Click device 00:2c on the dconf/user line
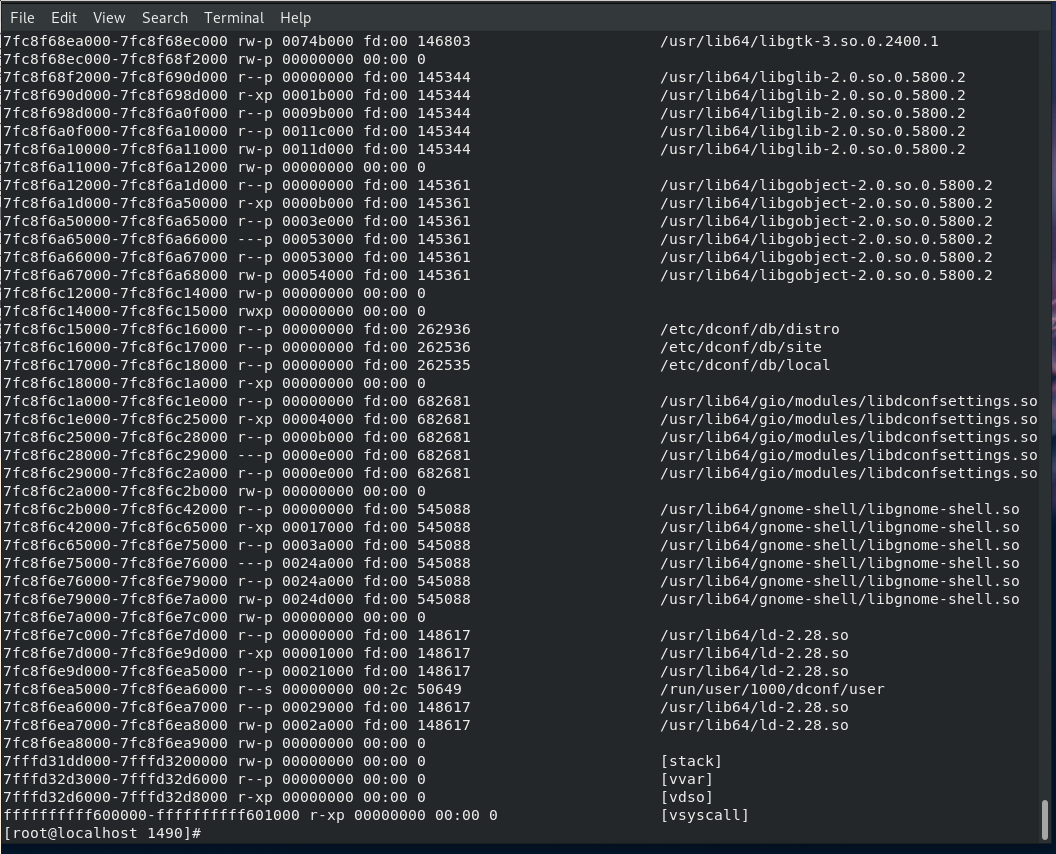This screenshot has height=854, width=1056. (x=385, y=689)
